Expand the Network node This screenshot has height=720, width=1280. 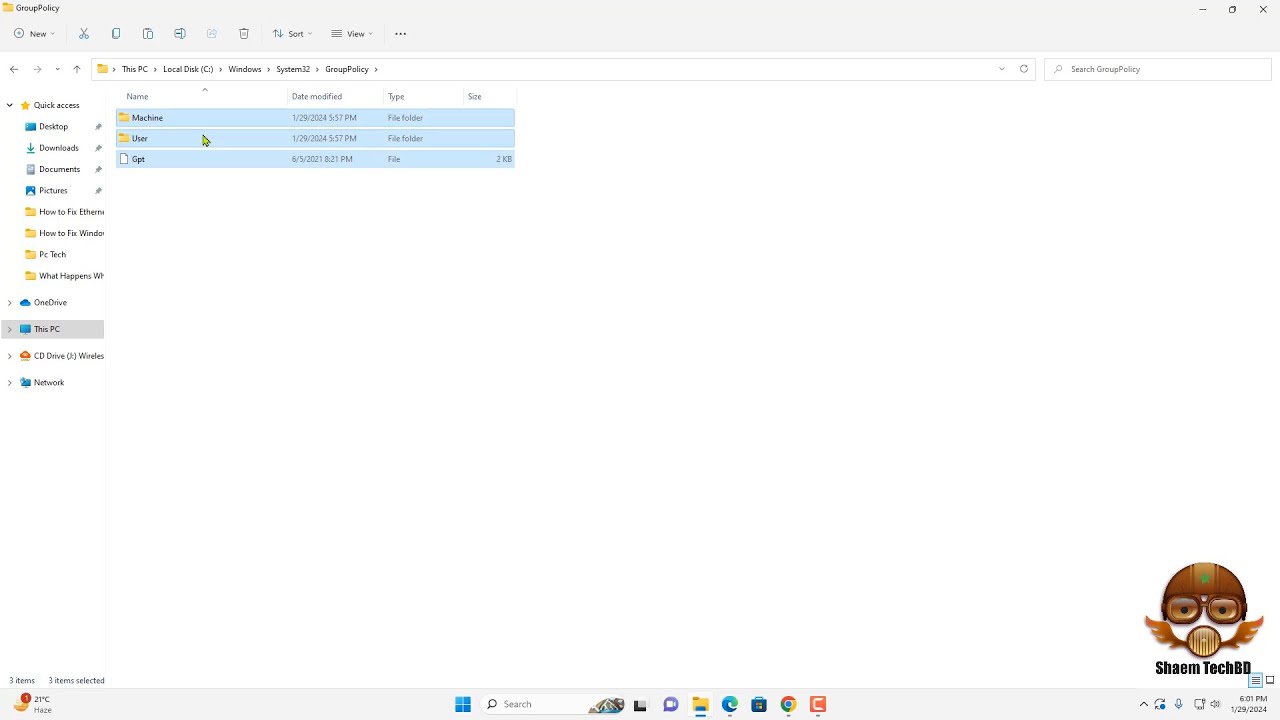[x=10, y=383]
